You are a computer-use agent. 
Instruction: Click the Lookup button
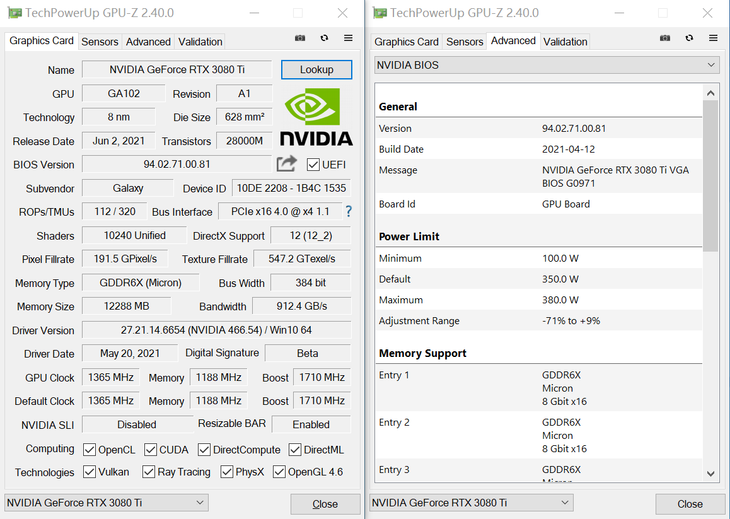(x=317, y=70)
